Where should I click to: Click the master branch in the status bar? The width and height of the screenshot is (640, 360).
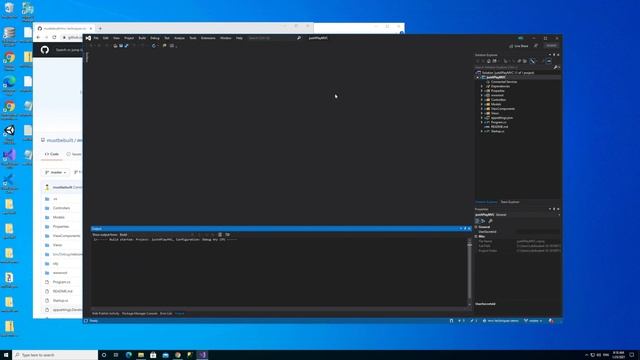[x=533, y=321]
